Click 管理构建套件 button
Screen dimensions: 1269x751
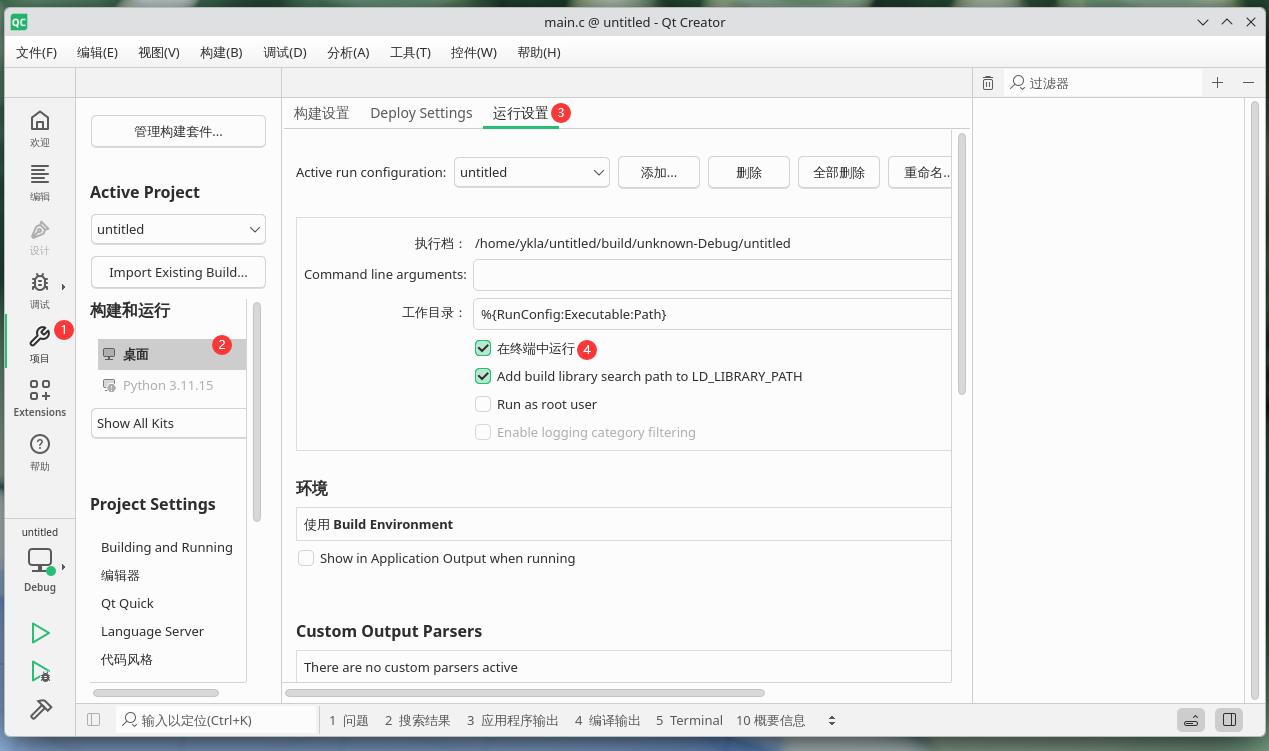(x=178, y=131)
